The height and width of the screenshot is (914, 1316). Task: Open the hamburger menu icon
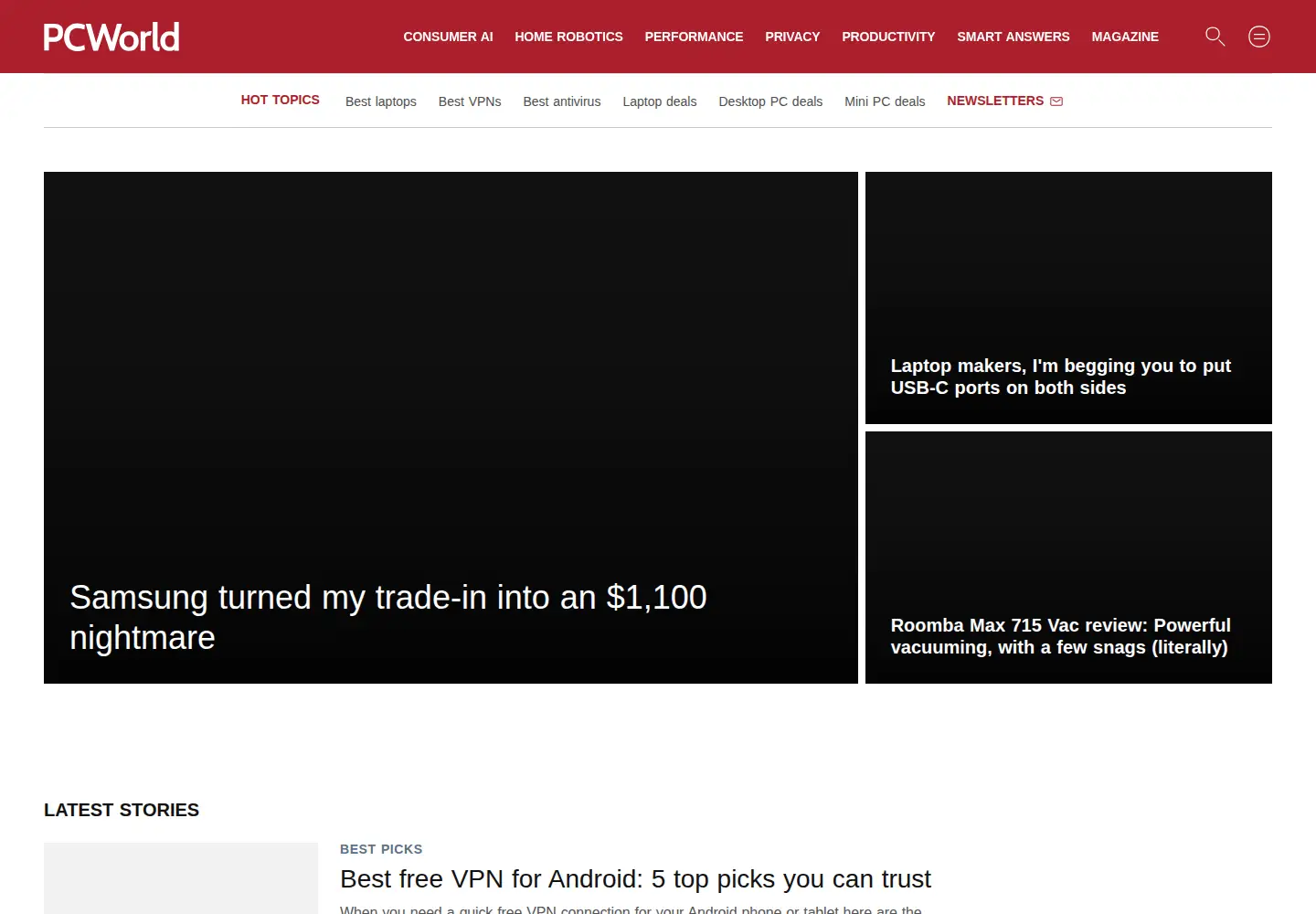pyautogui.click(x=1259, y=37)
